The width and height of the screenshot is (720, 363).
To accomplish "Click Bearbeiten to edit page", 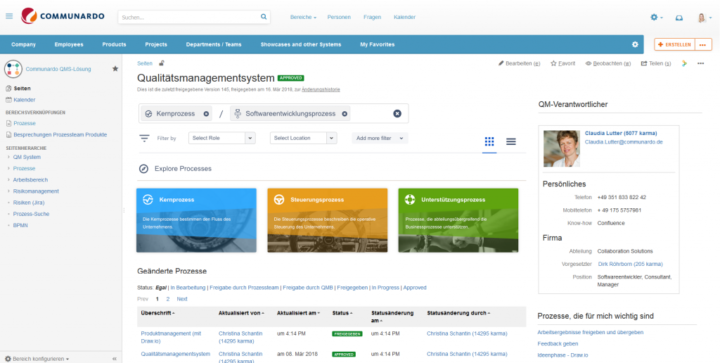I will click(519, 63).
